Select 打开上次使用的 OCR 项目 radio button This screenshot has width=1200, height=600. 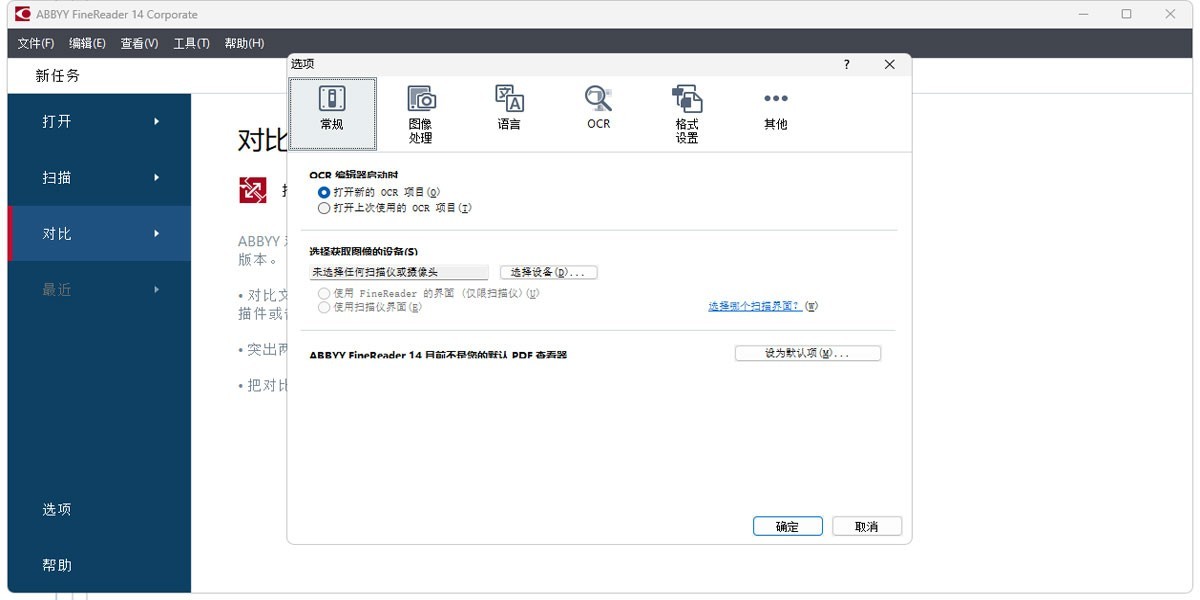323,208
